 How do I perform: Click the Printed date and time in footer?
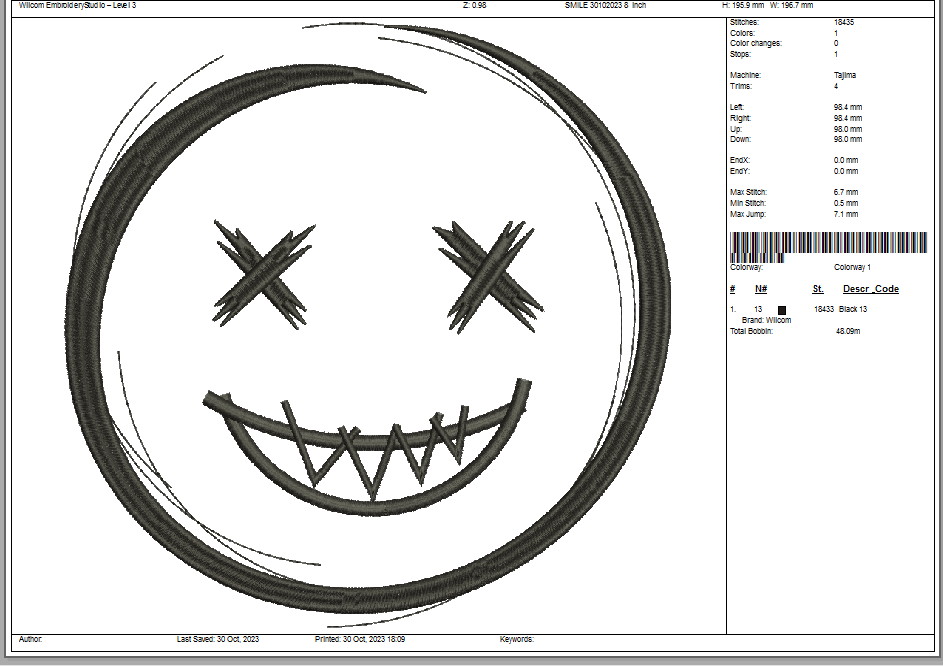point(359,639)
